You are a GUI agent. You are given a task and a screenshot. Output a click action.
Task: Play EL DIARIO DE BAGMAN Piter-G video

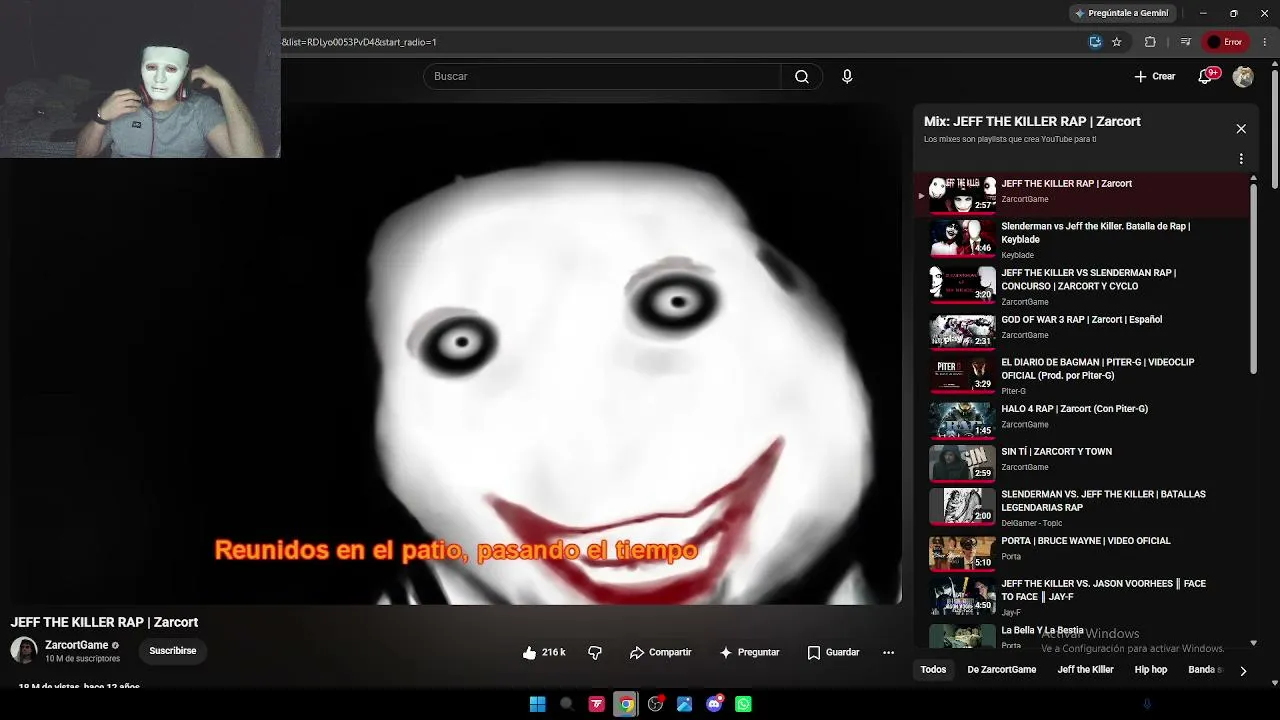[1084, 375]
